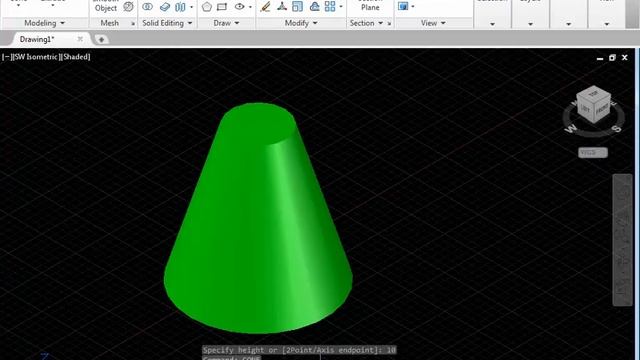Open the Shaded visual style menu
The width and height of the screenshot is (640, 360).
pyautogui.click(x=75, y=57)
